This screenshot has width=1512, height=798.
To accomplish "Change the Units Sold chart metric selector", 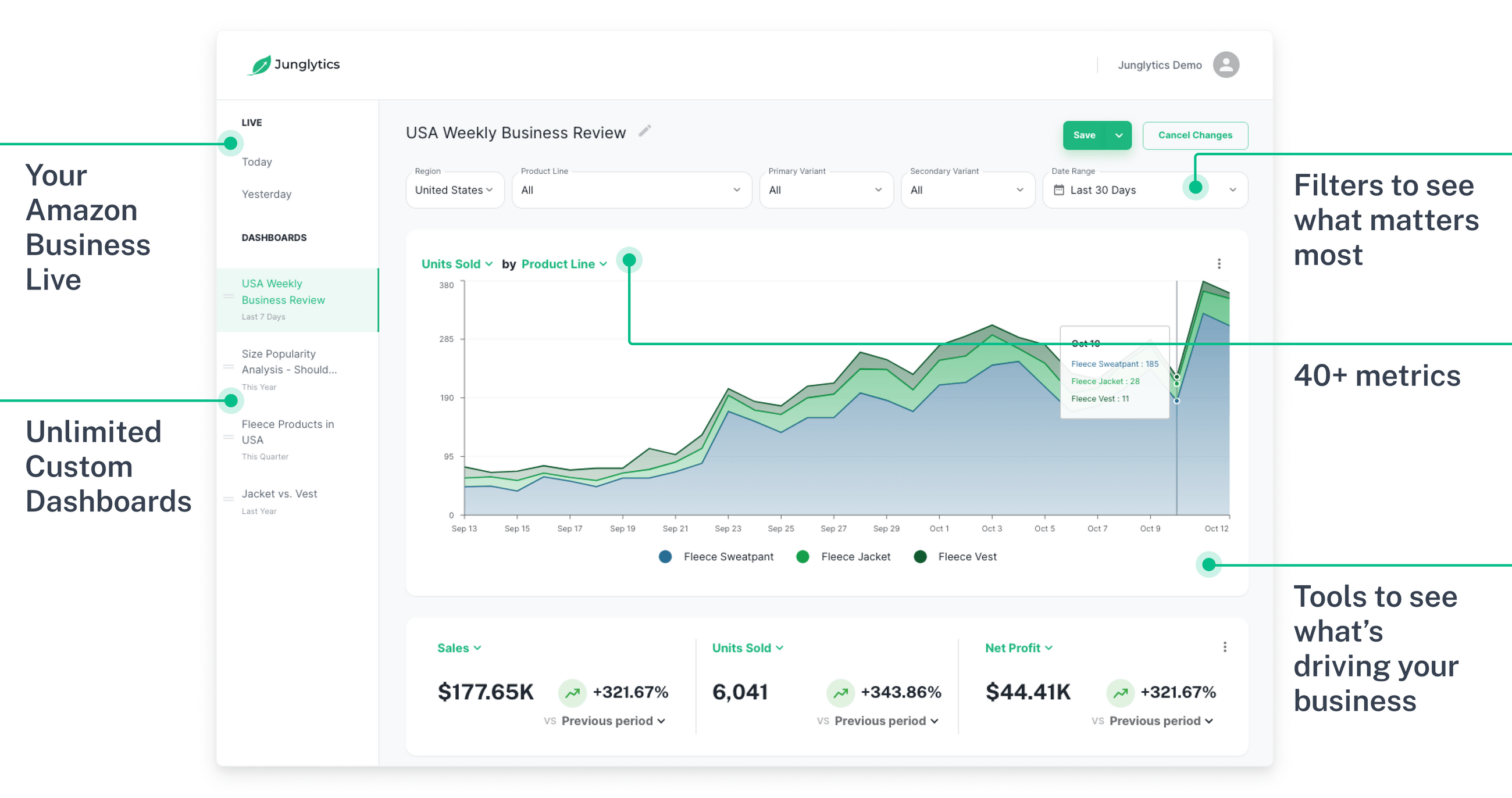I will (x=457, y=264).
